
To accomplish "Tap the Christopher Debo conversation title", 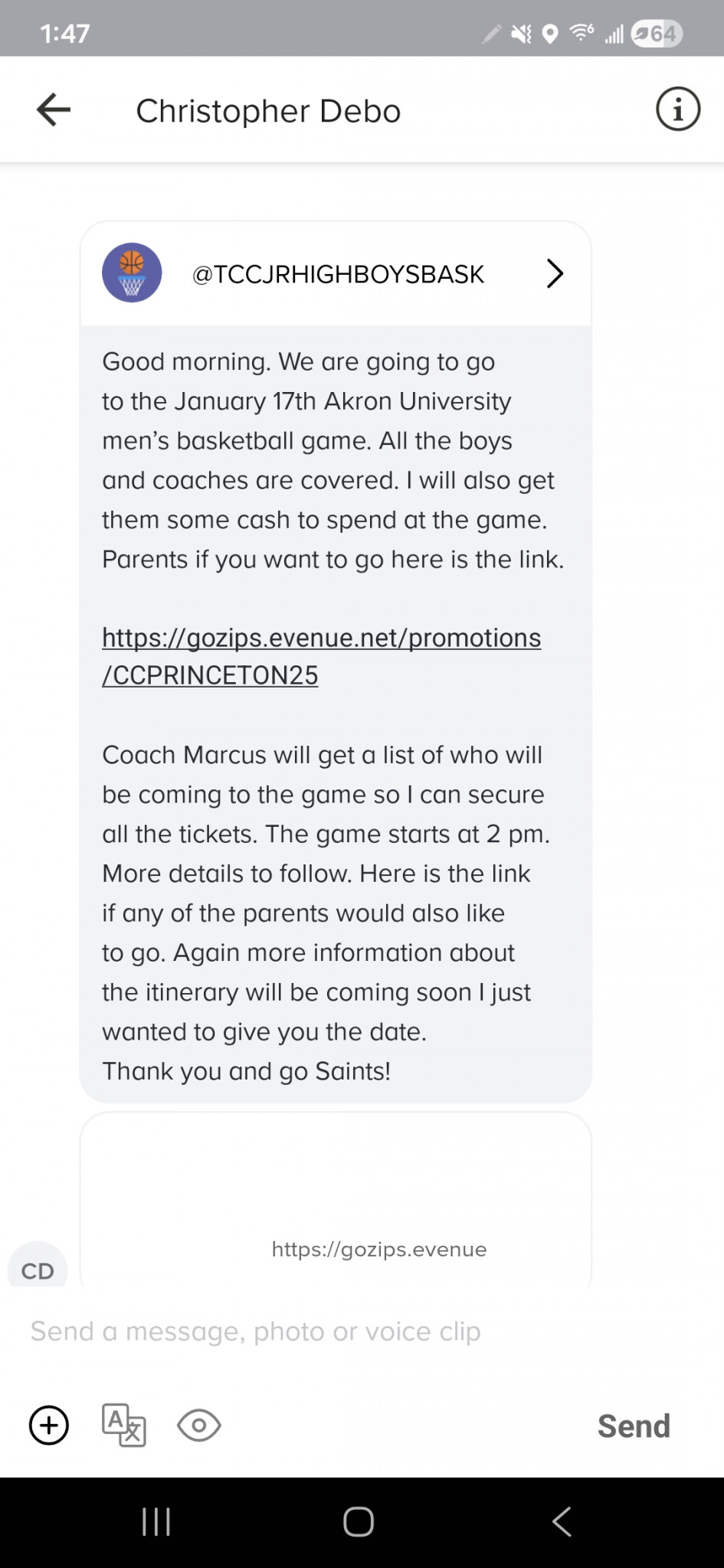I will (268, 111).
